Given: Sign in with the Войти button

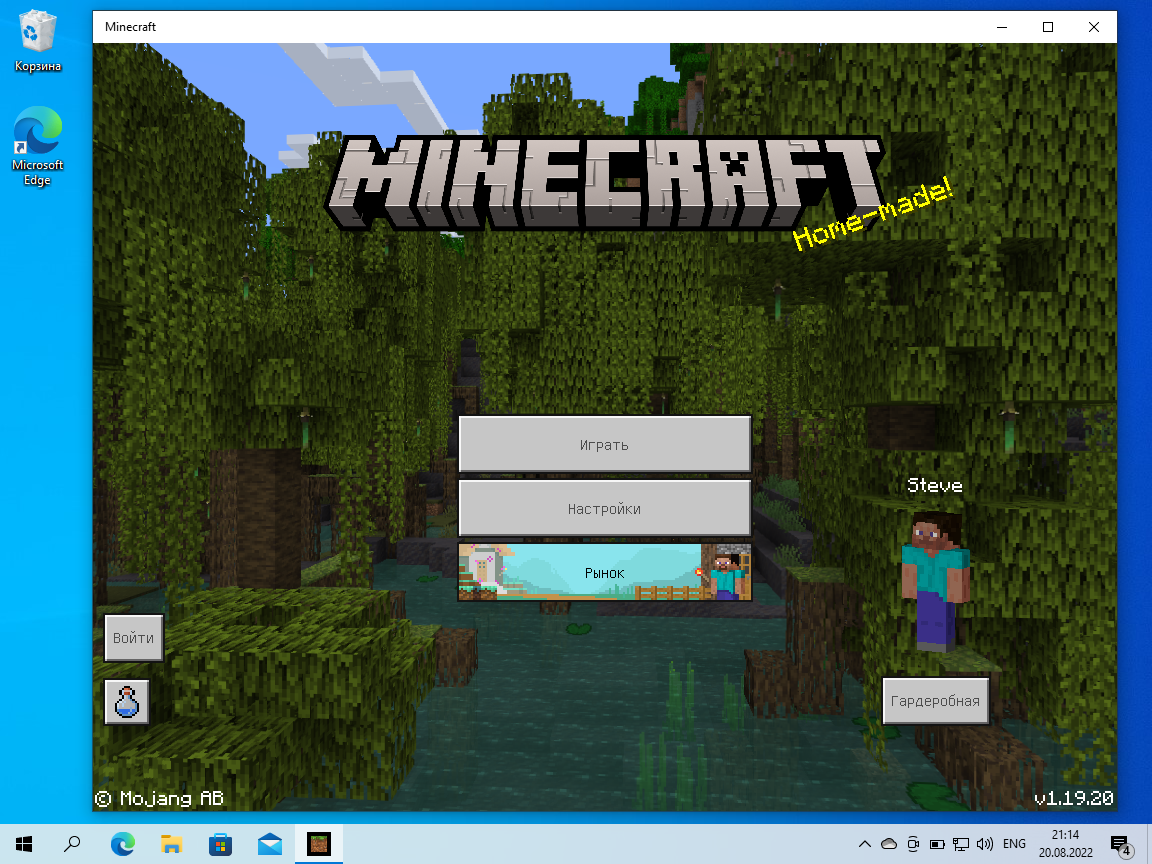Looking at the screenshot, I should pos(134,638).
